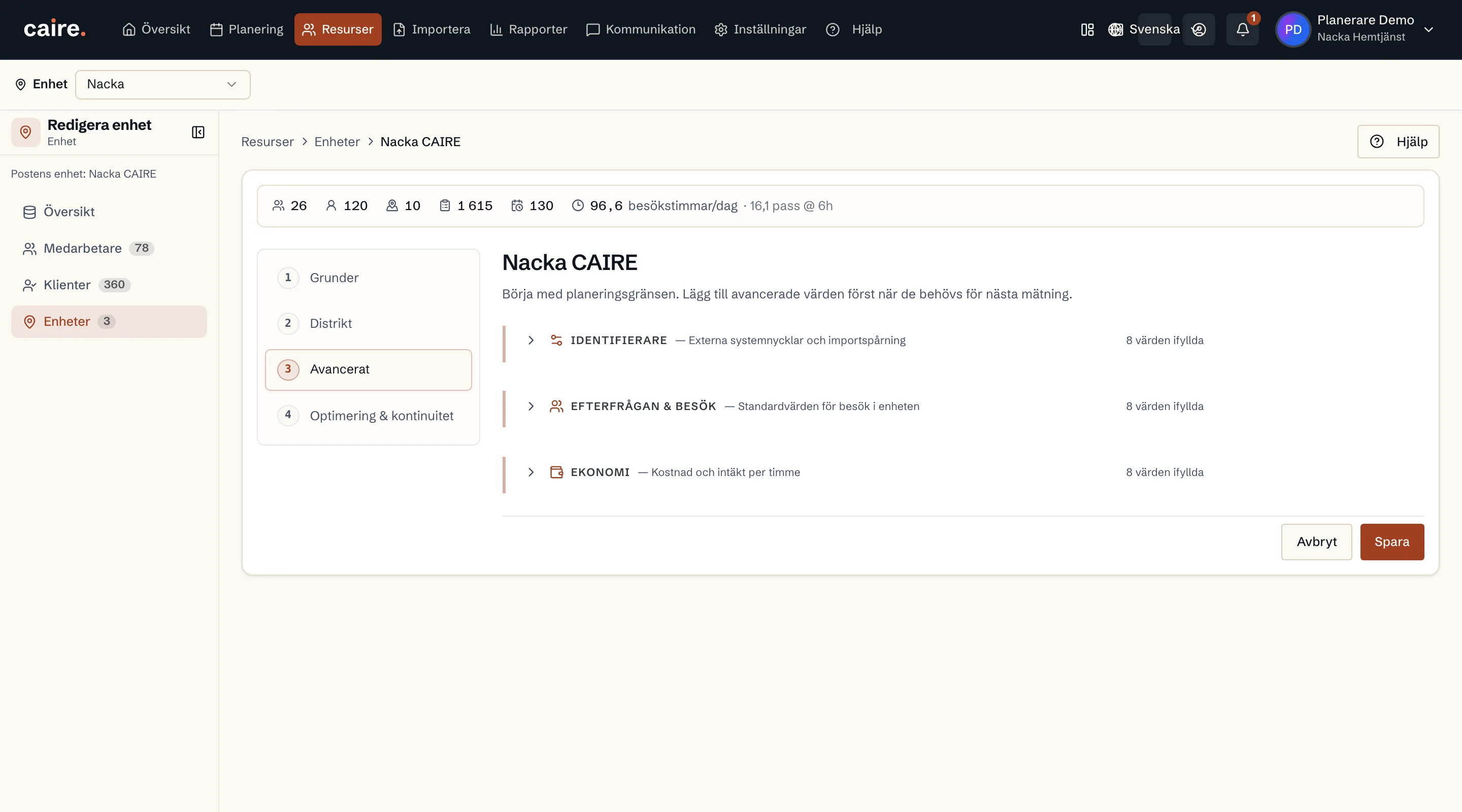Go to Planering in top navigation
This screenshot has height=812, width=1462.
(246, 29)
